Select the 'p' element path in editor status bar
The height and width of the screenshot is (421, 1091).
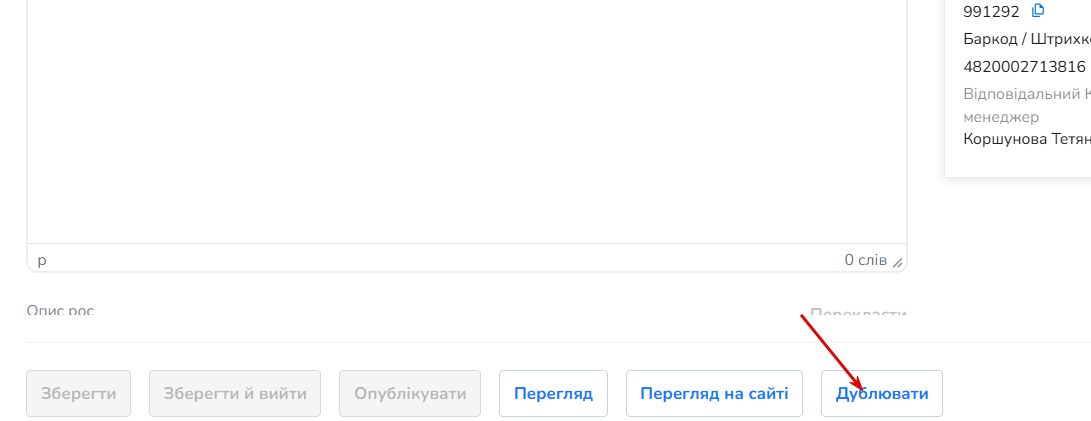[x=42, y=261]
